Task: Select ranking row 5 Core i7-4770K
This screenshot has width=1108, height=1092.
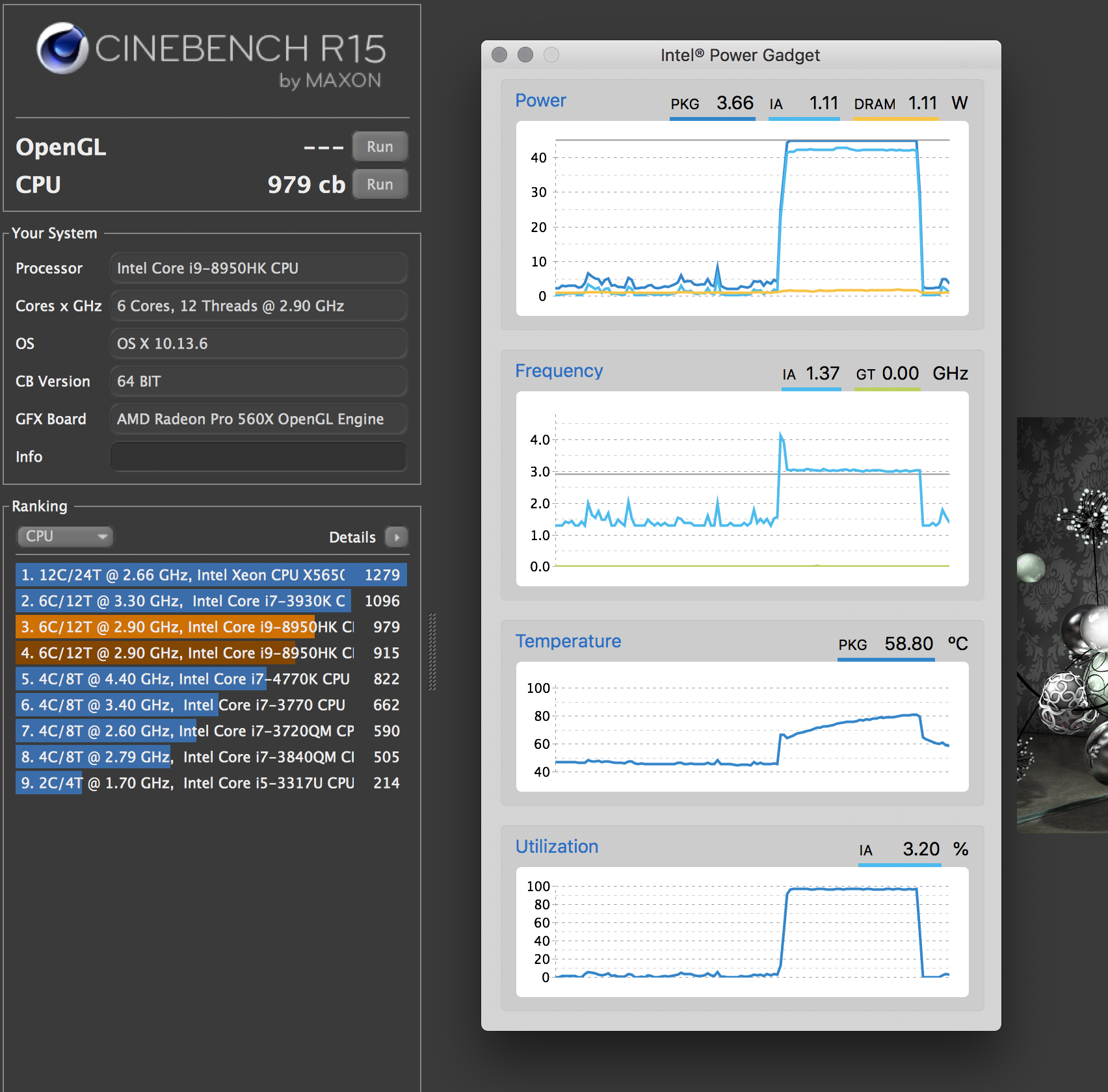Action: click(211, 679)
